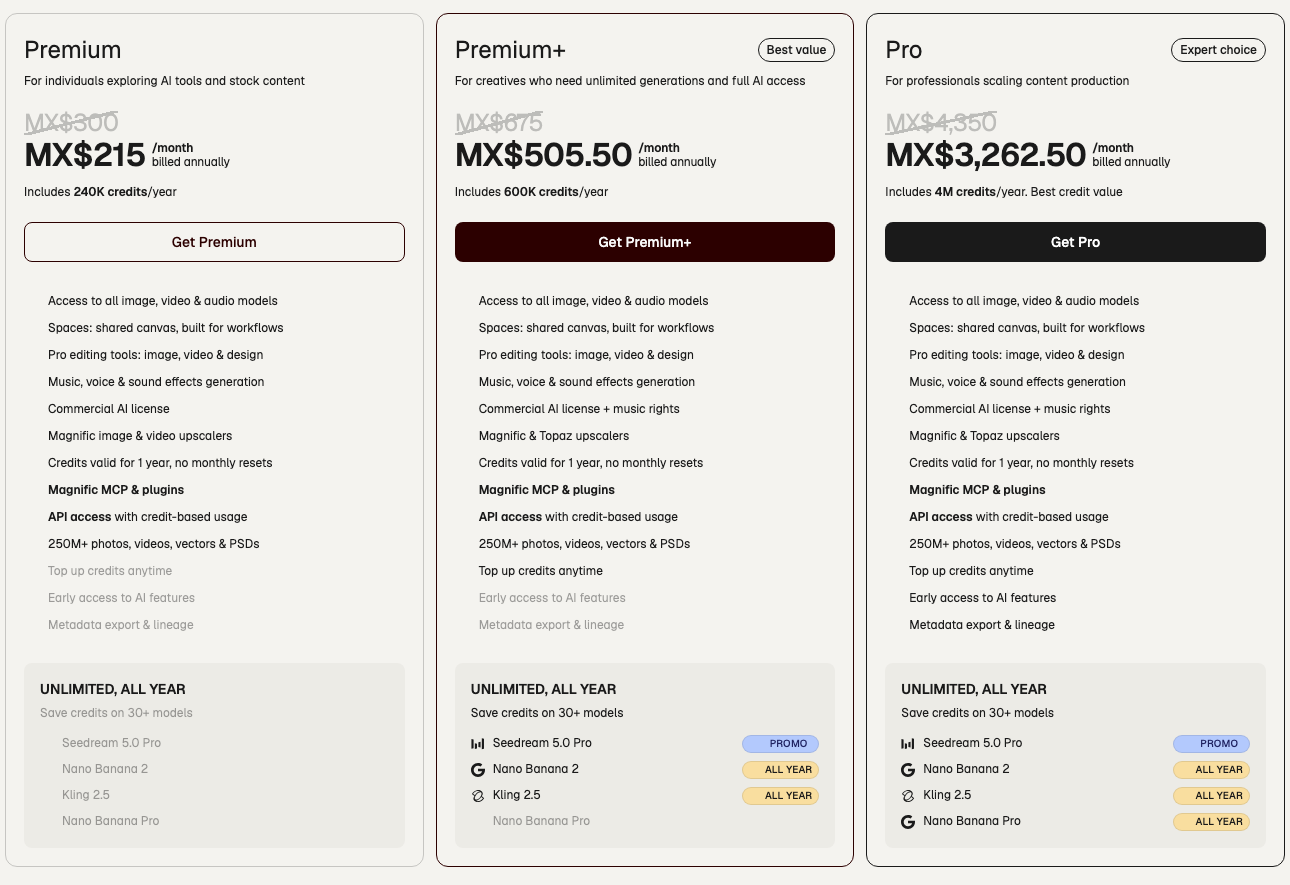Open Magnific MCP & plugins in Premium plan

coord(116,490)
